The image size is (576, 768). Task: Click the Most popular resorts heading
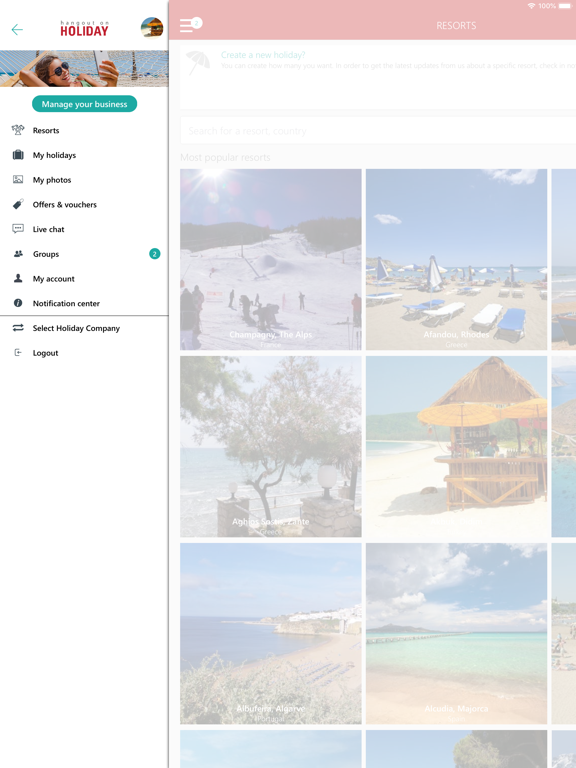coord(225,157)
